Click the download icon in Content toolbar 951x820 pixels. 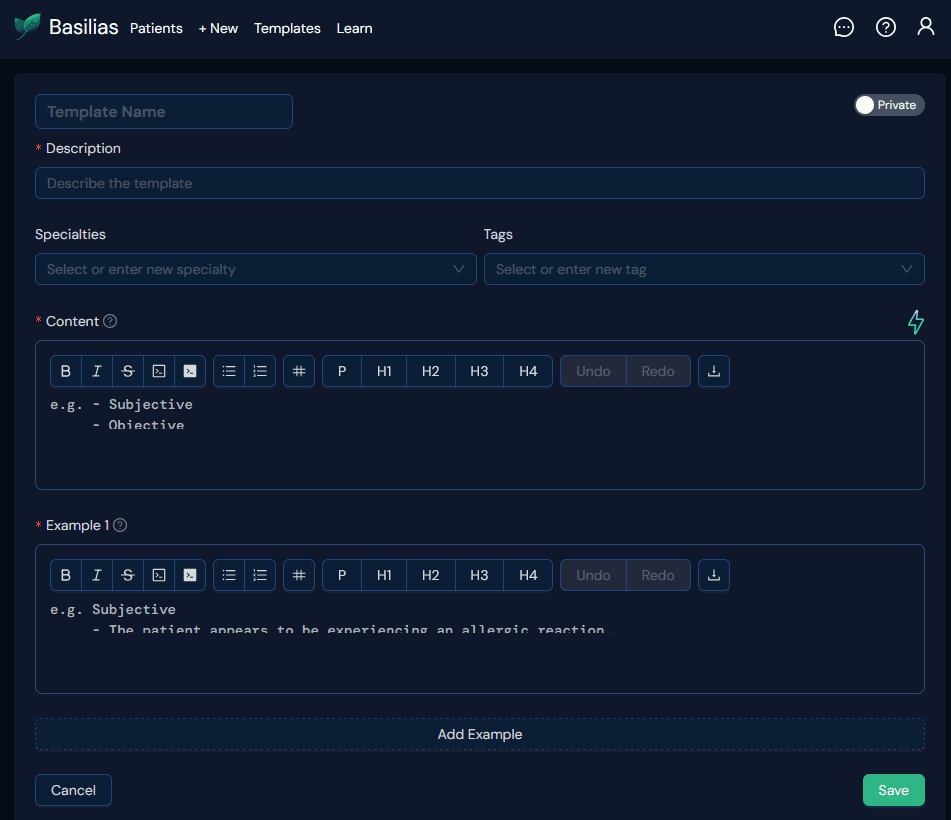pos(714,371)
